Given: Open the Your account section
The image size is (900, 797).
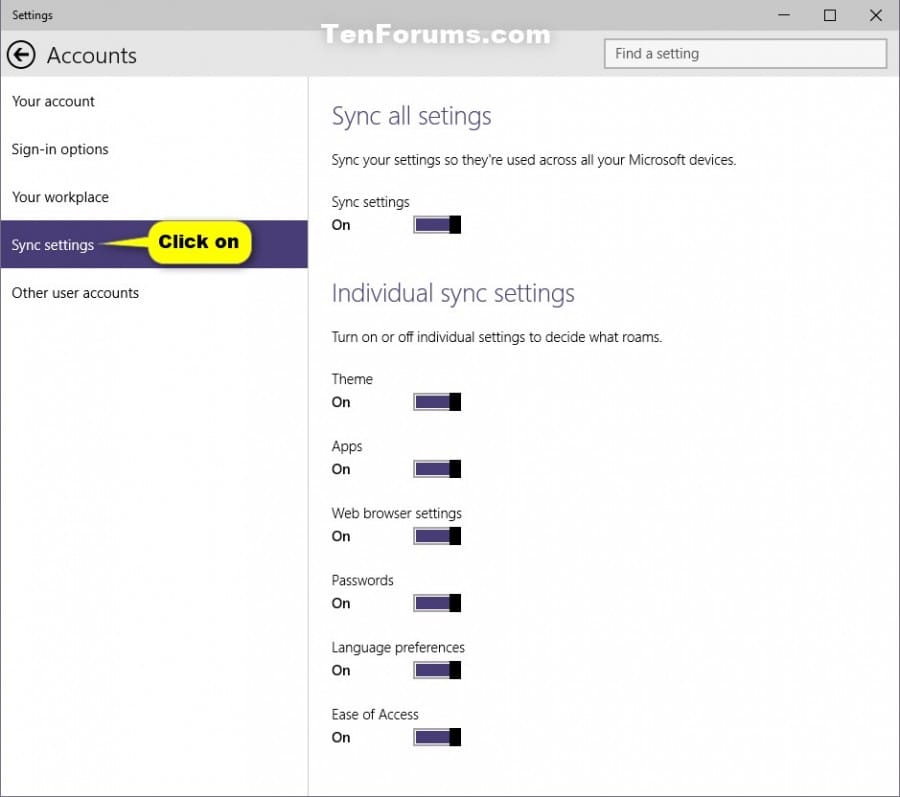Looking at the screenshot, I should pyautogui.click(x=53, y=101).
